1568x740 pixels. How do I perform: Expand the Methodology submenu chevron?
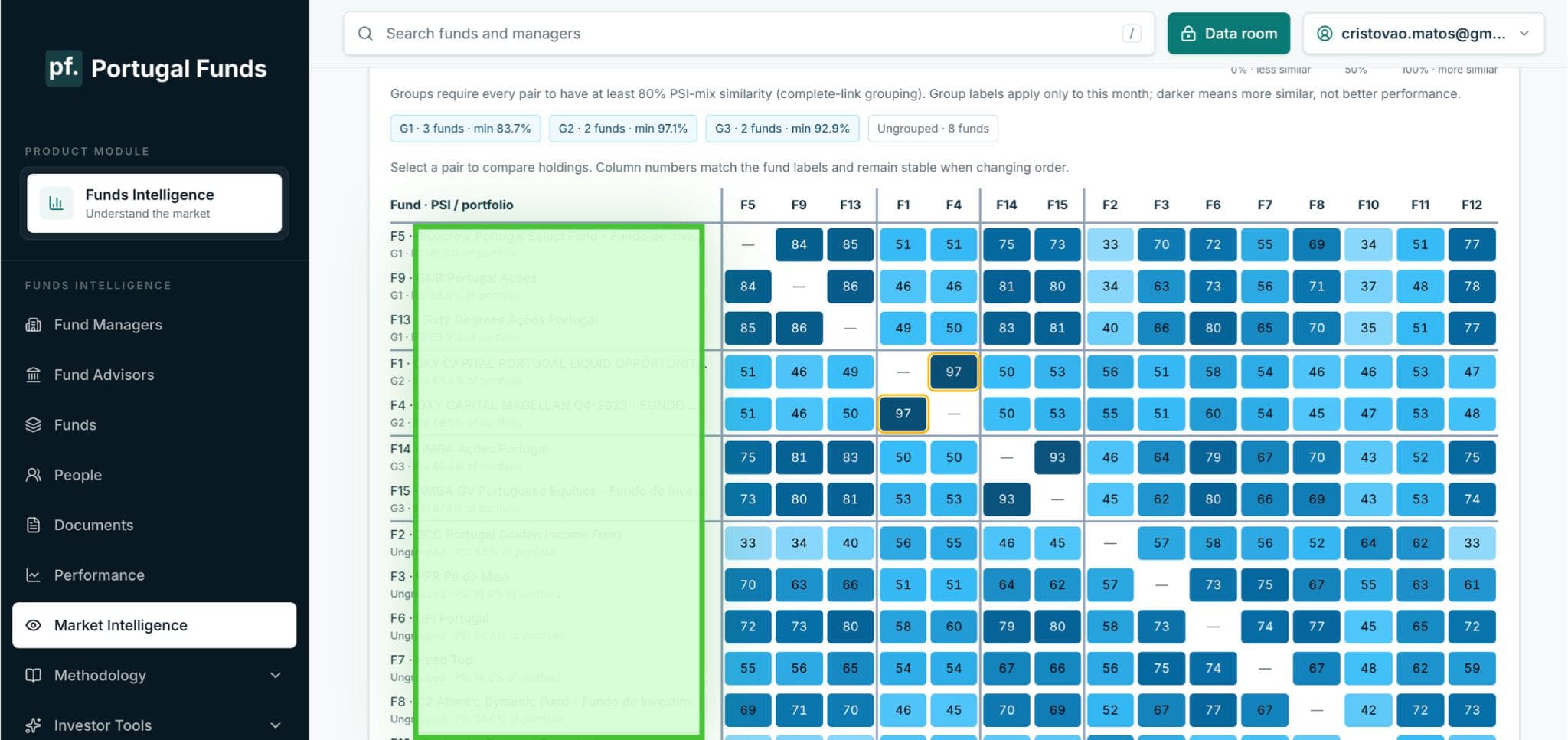[x=276, y=675]
